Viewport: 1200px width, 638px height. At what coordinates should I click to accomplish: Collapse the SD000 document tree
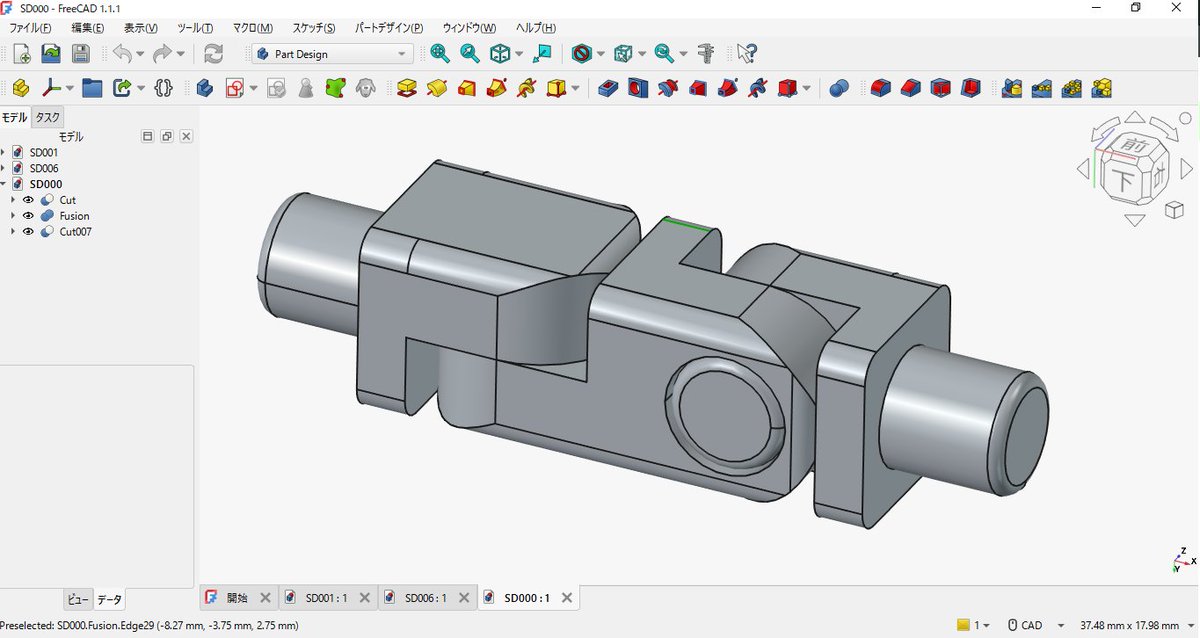tap(4, 184)
